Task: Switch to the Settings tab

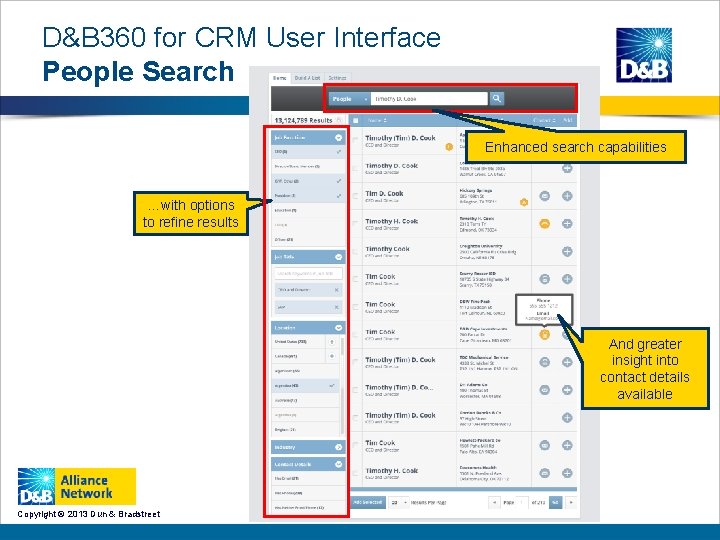Action: tap(337, 78)
